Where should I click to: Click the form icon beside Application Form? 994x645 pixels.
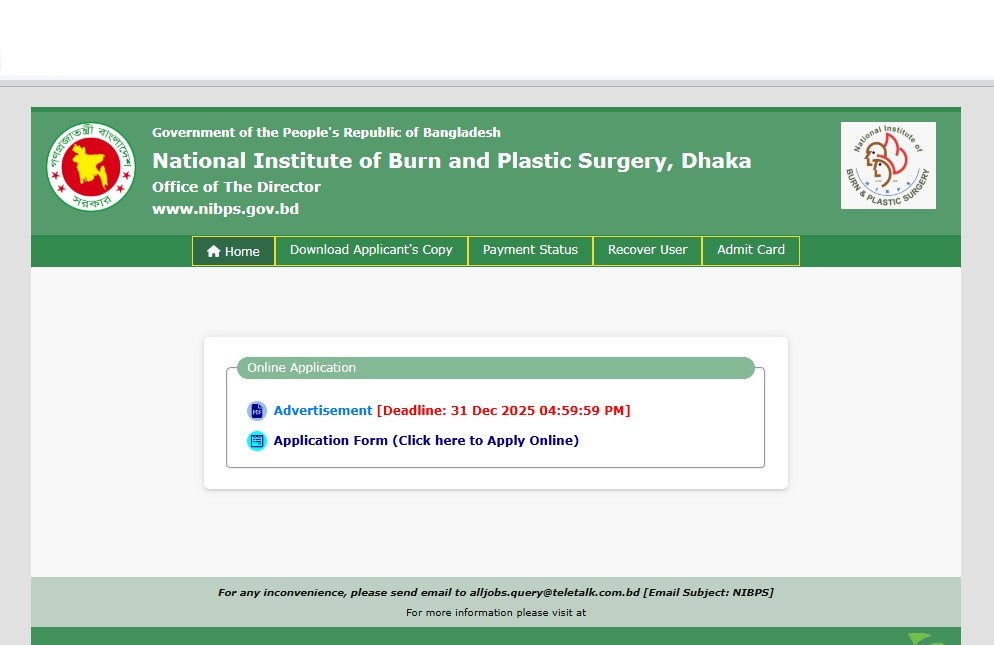[257, 441]
